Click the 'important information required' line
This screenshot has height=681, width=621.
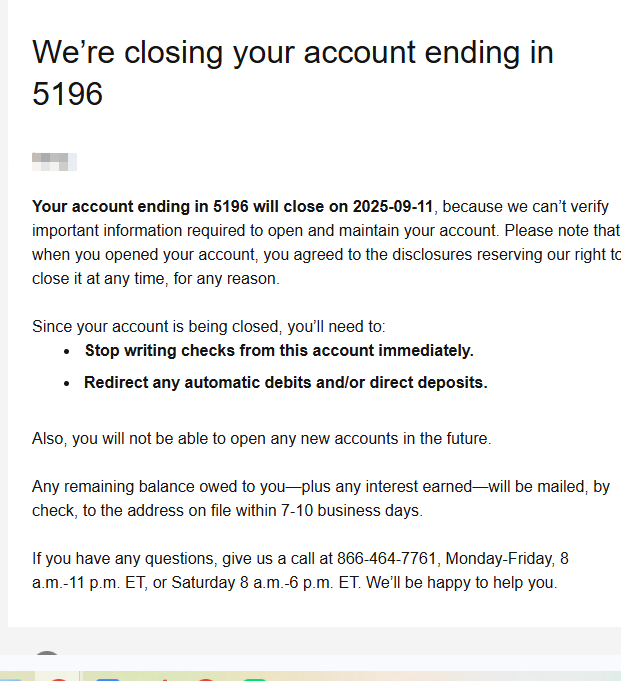[x=326, y=231]
